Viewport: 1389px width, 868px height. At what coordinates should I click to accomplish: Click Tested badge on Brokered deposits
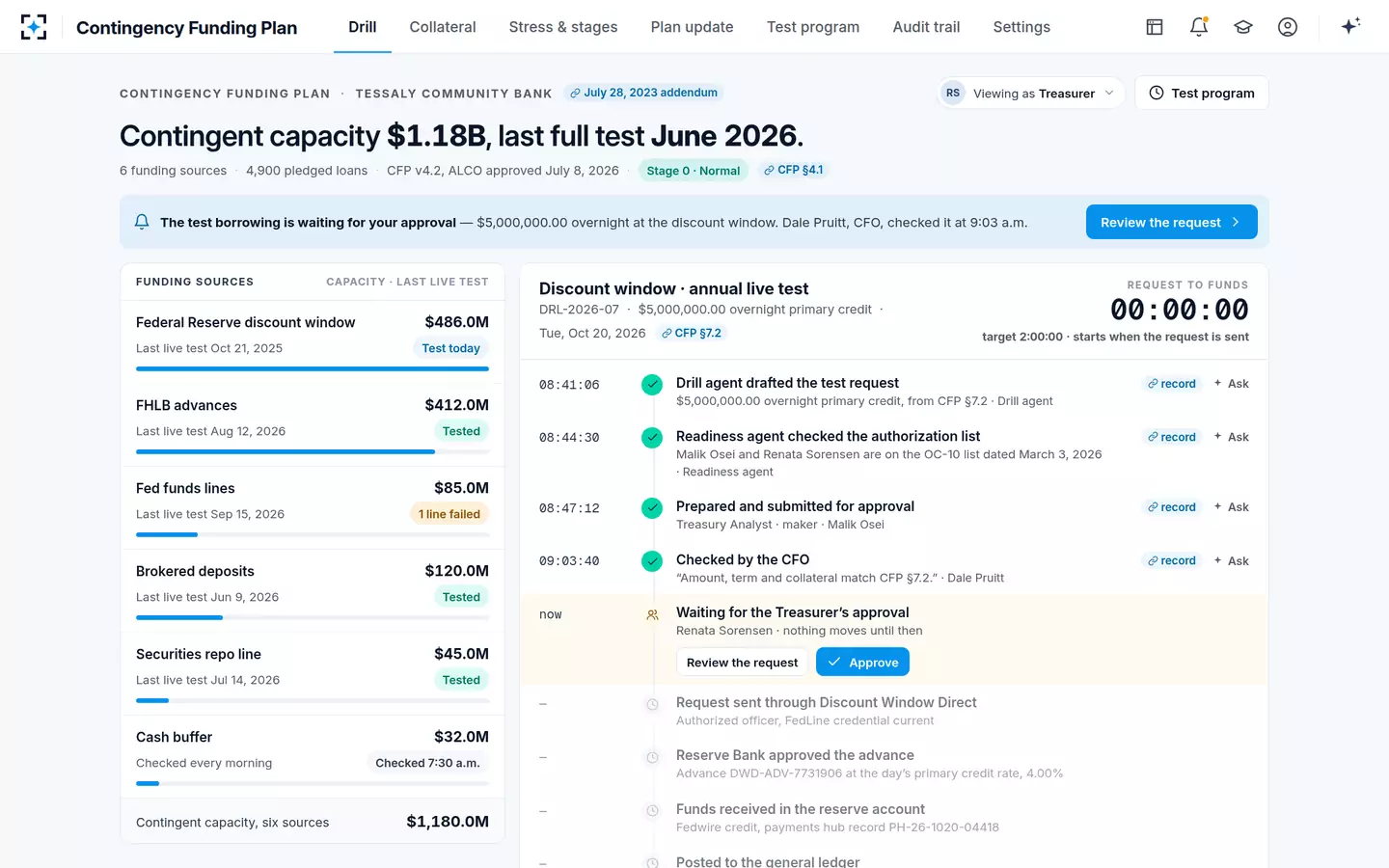pyautogui.click(x=461, y=597)
